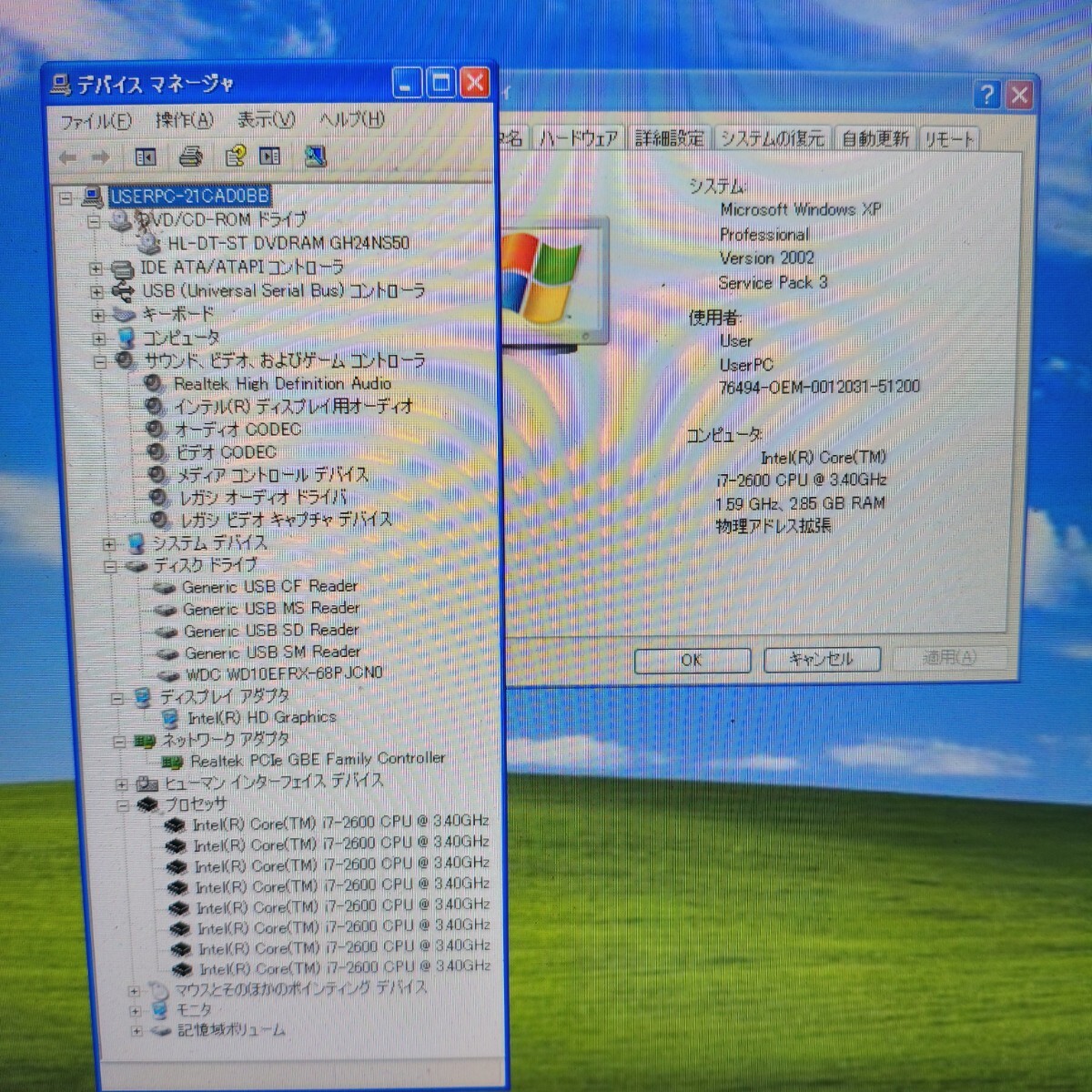Select the レガシ ビデオ キャプチャ デバイス entry

(x=285, y=520)
